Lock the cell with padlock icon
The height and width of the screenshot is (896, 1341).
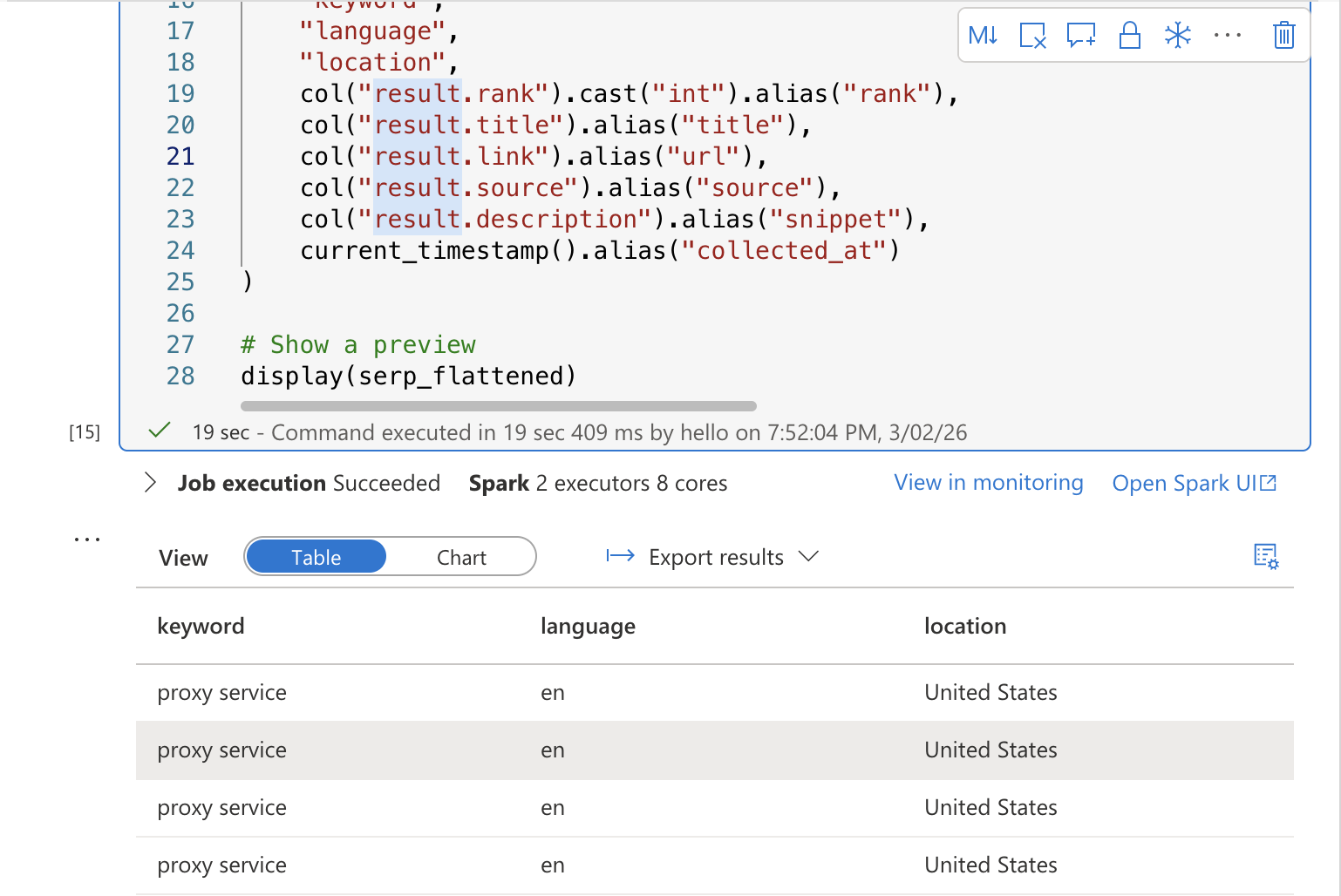point(1130,36)
